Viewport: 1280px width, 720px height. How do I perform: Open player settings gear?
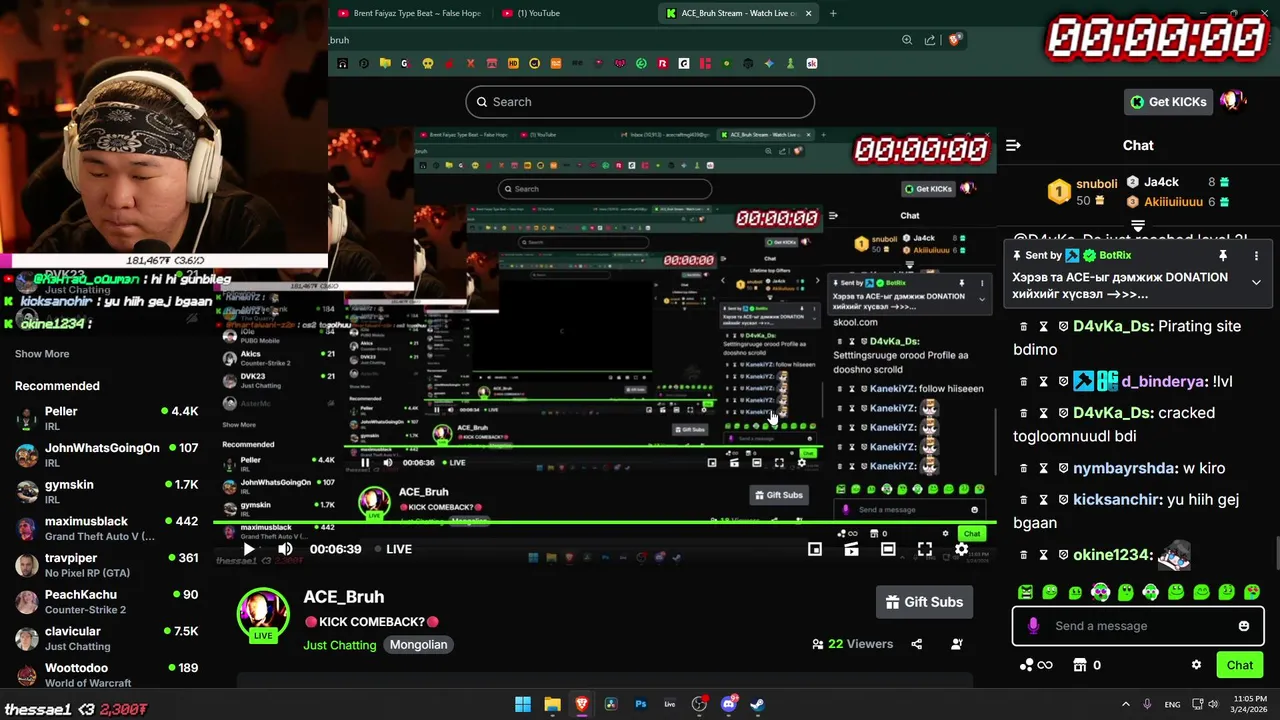pyautogui.click(x=961, y=549)
